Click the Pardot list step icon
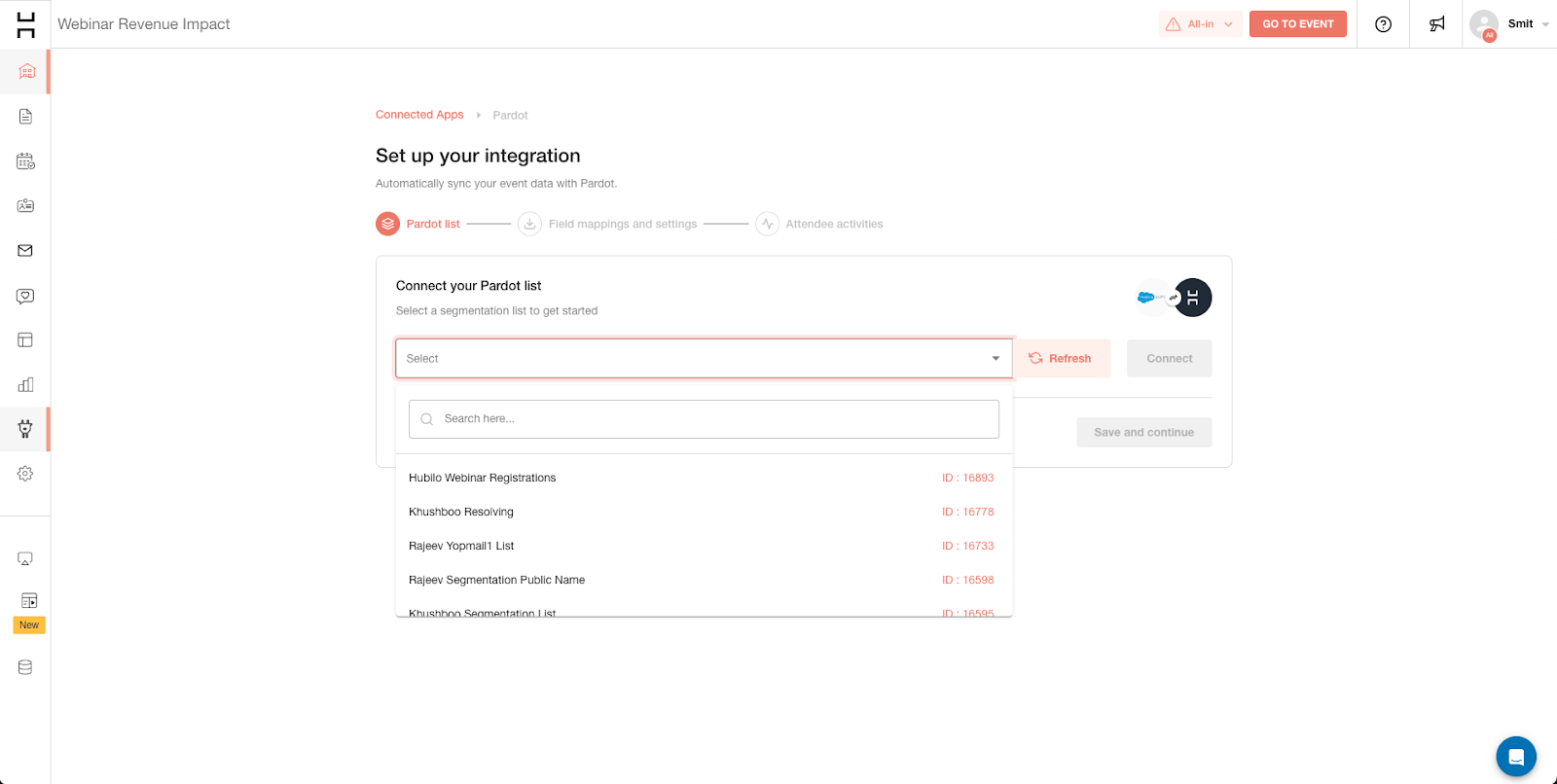Image resolution: width=1557 pixels, height=784 pixels. point(388,224)
